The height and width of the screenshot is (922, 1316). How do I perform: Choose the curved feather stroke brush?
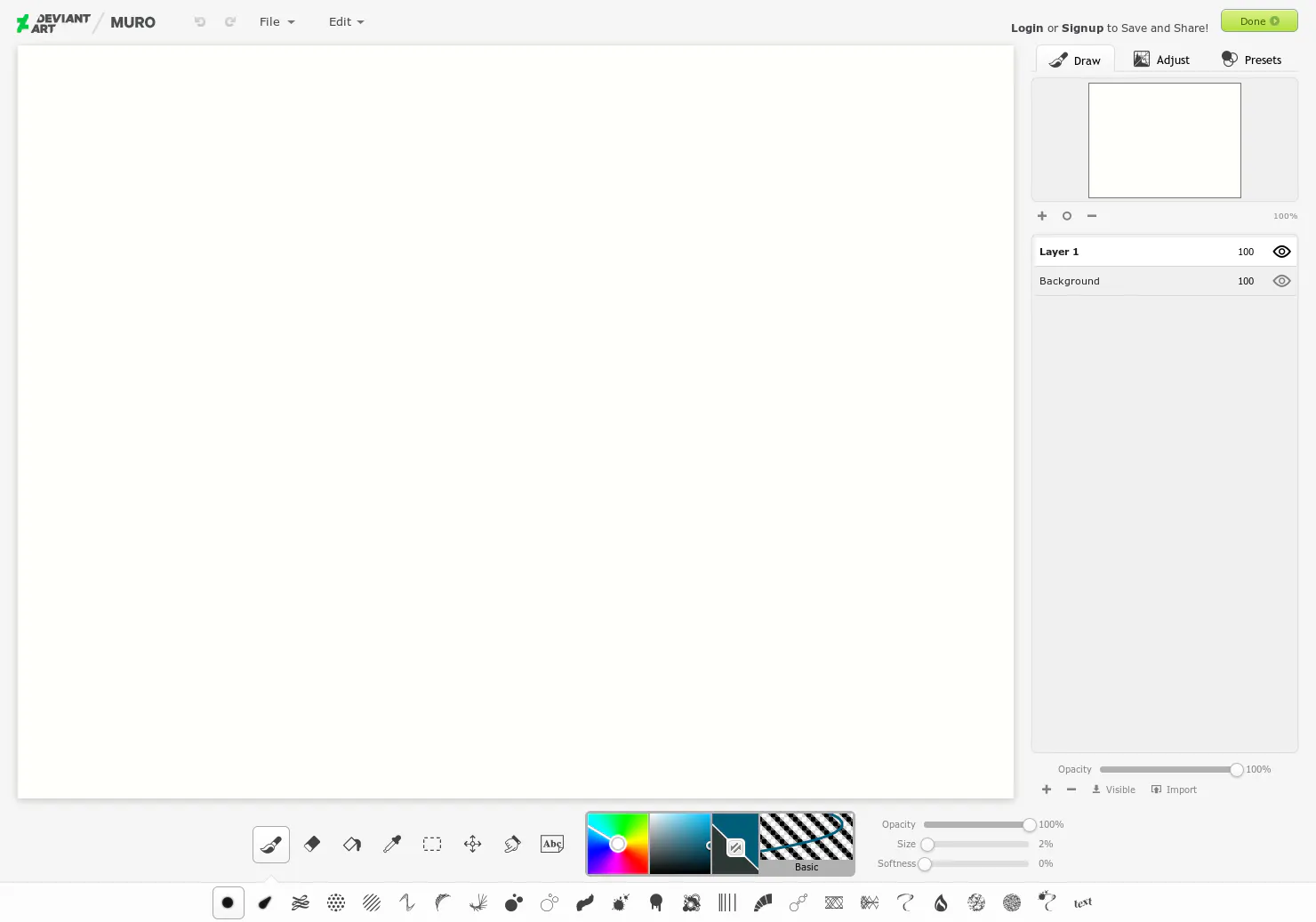point(443,902)
